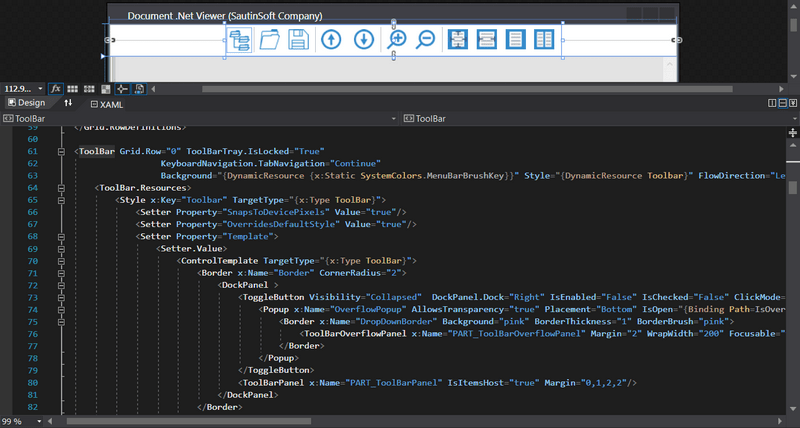800x428 pixels.
Task: Click the up arrow page navigation icon
Action: click(330, 40)
